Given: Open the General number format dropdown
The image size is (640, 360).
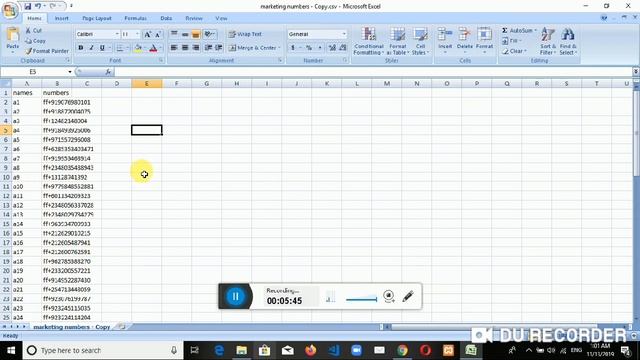Looking at the screenshot, I should pos(344,34).
